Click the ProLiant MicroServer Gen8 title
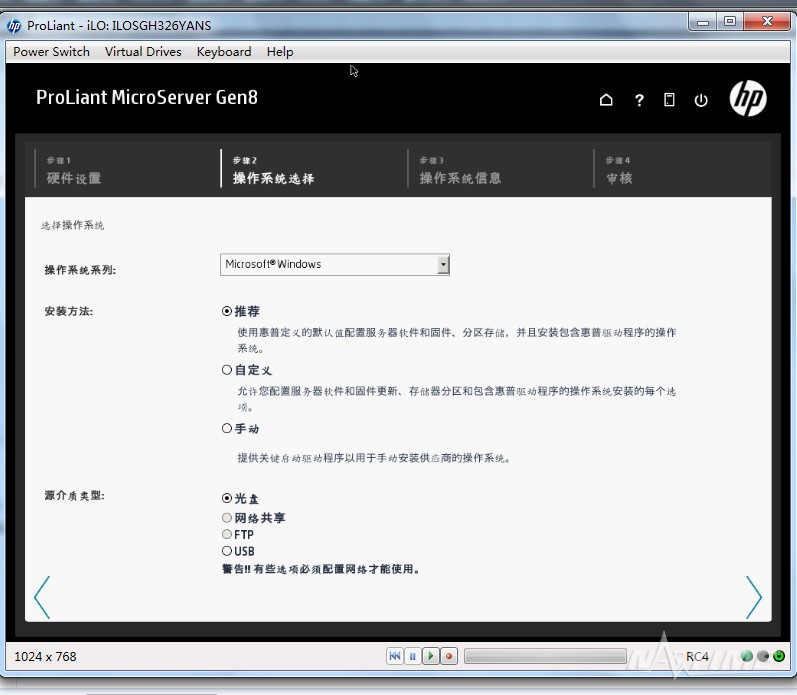Screen dimensions: 797x695 (147, 97)
